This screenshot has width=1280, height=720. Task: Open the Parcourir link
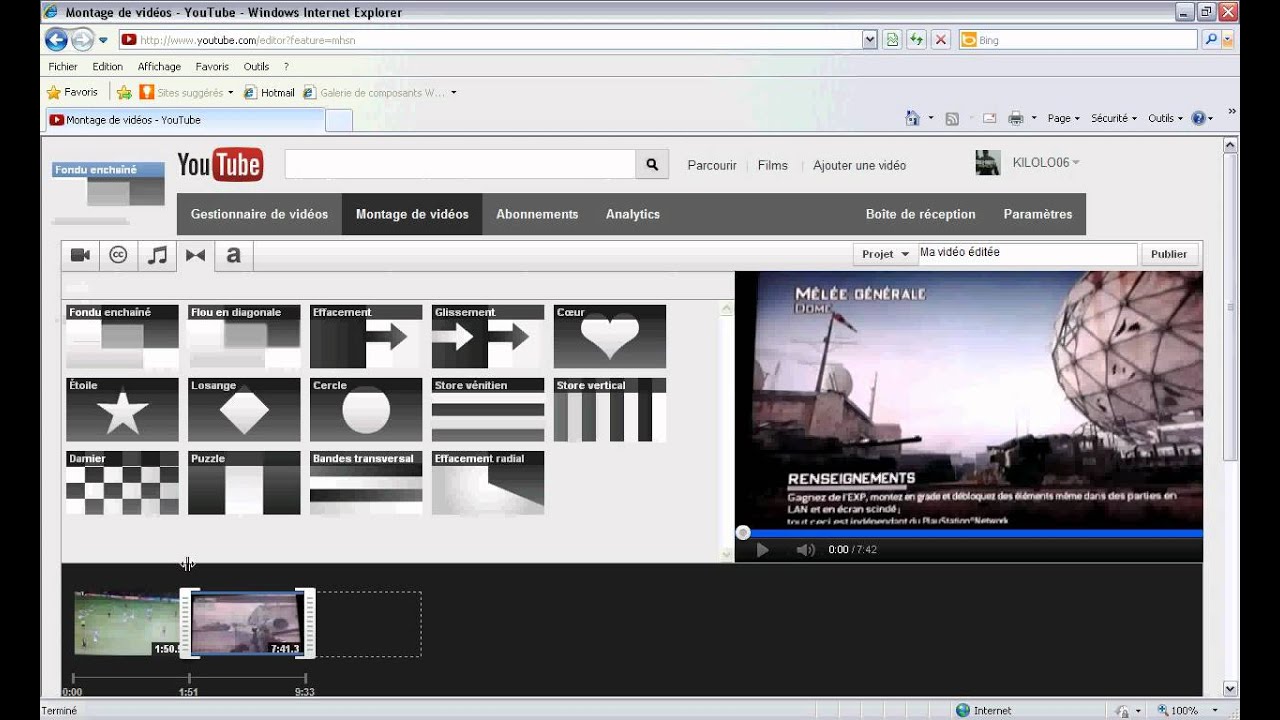coord(712,165)
